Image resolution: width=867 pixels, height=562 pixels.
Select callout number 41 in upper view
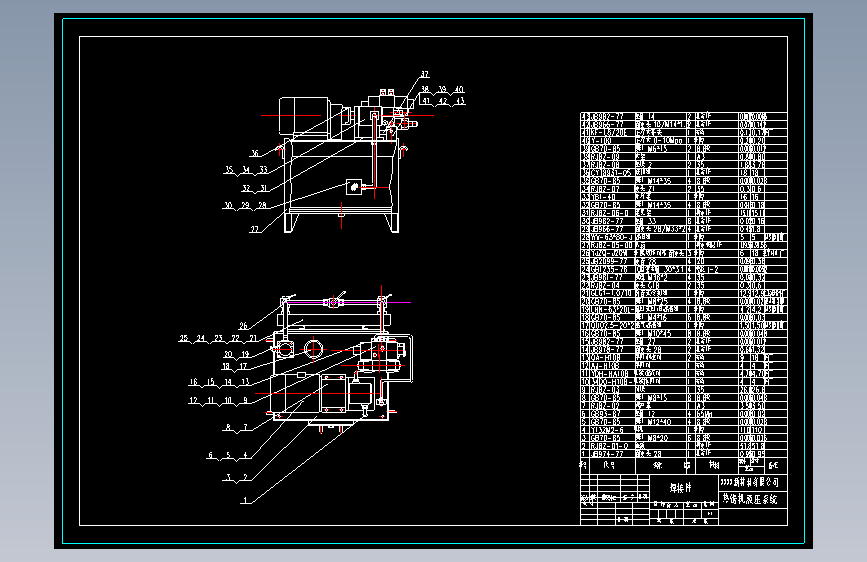pos(426,101)
